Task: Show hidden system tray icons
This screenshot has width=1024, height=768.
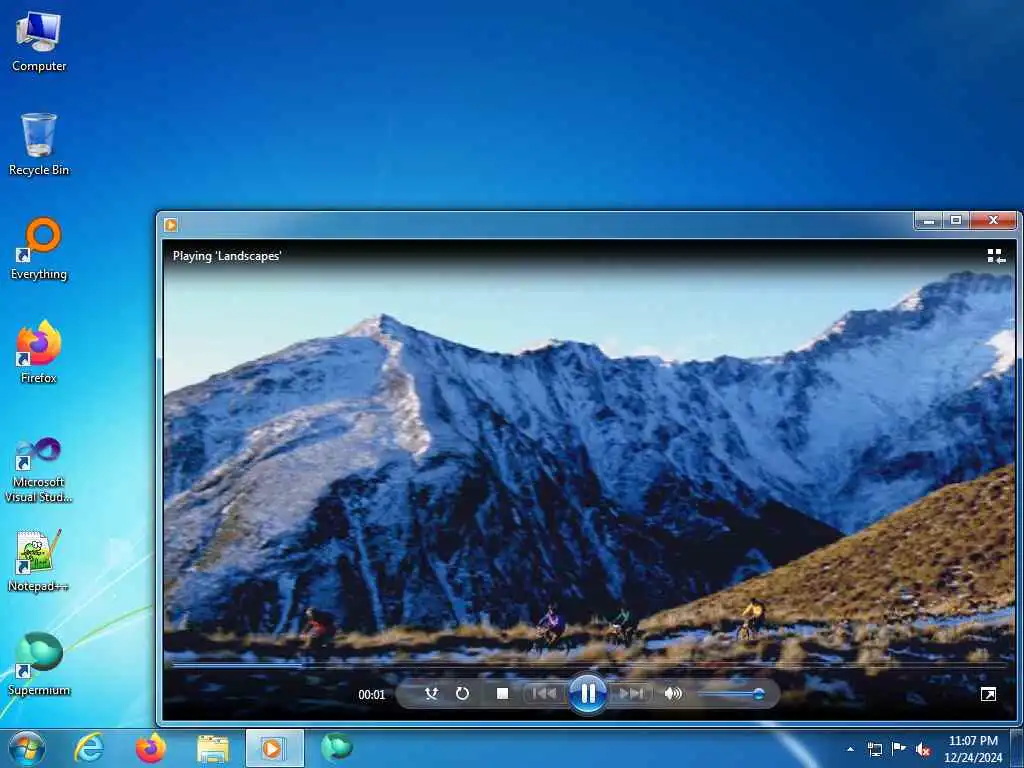Action: pos(850,749)
